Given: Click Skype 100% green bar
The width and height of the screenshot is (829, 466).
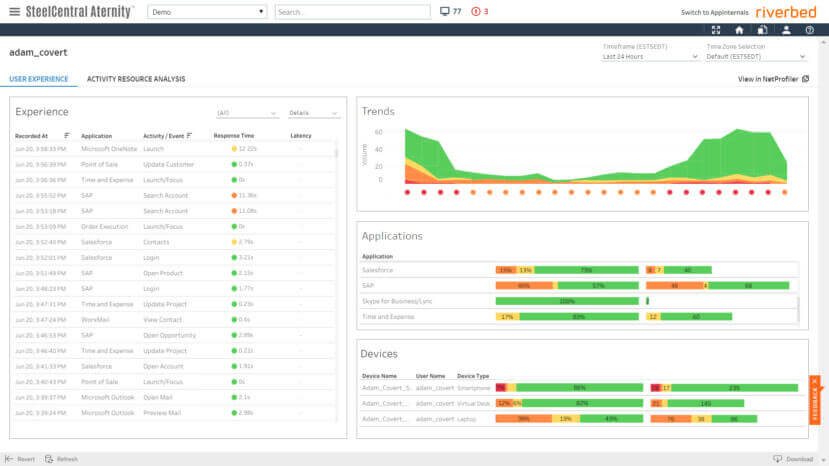Looking at the screenshot, I should click(x=567, y=301).
